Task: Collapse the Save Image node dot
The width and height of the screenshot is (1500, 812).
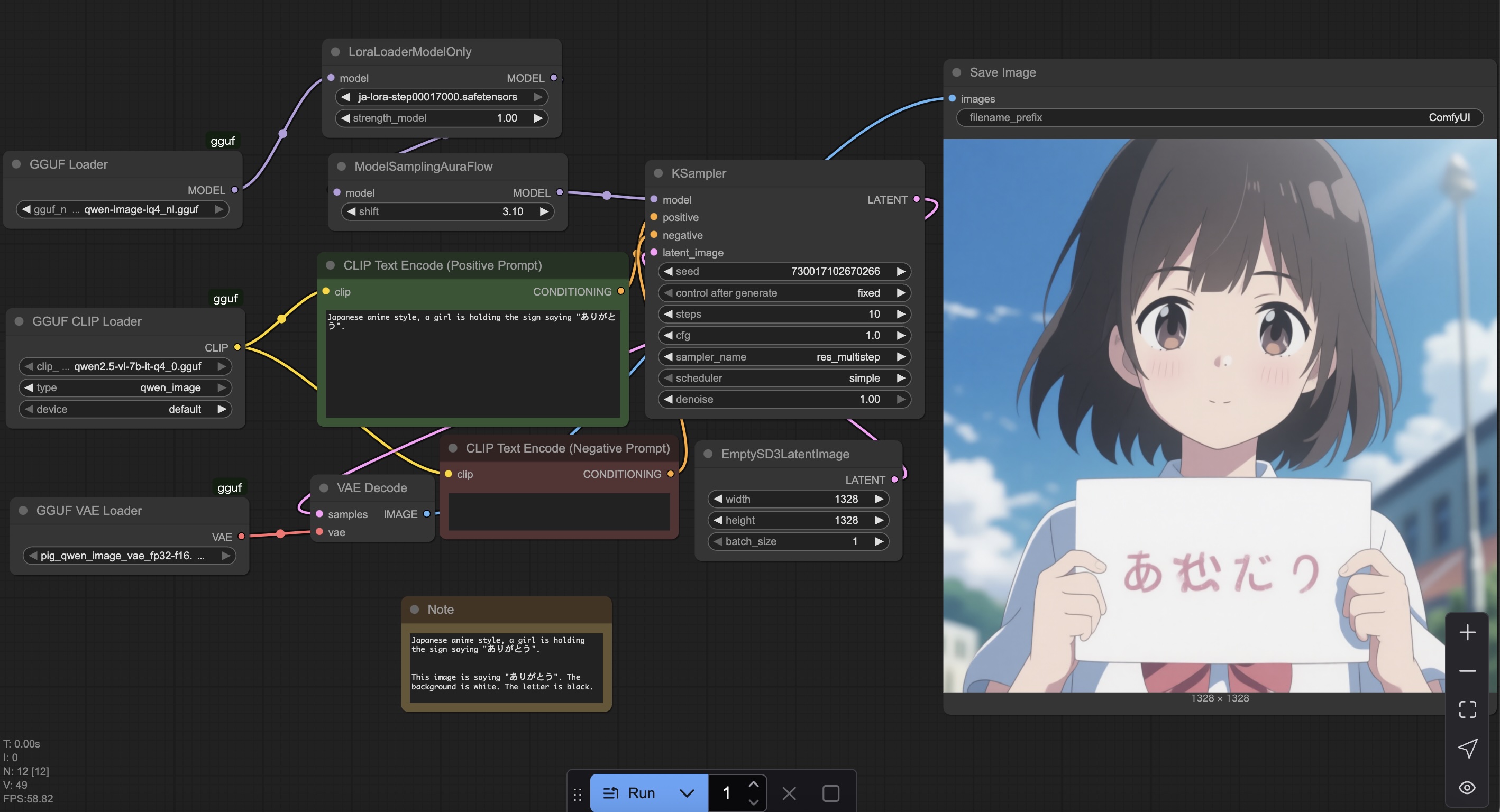Action: coord(957,73)
